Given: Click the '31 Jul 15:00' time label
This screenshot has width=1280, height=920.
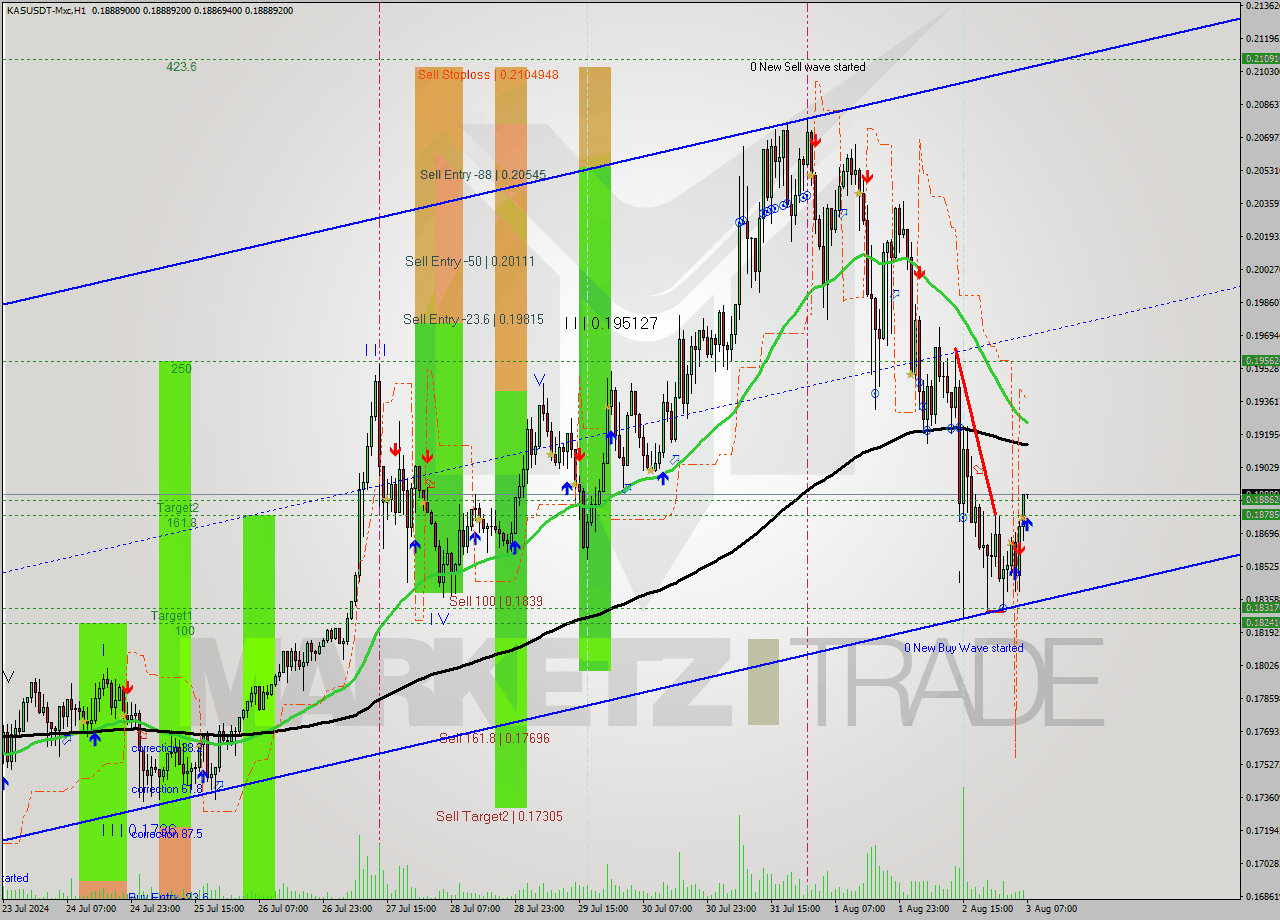Looking at the screenshot, I should (x=795, y=909).
